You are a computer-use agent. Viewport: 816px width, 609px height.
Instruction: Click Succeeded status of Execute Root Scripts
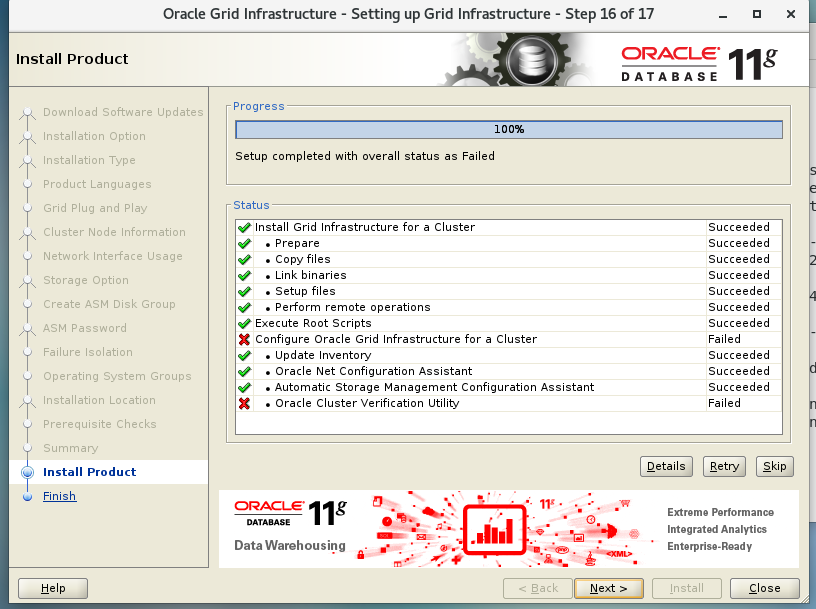coord(738,323)
